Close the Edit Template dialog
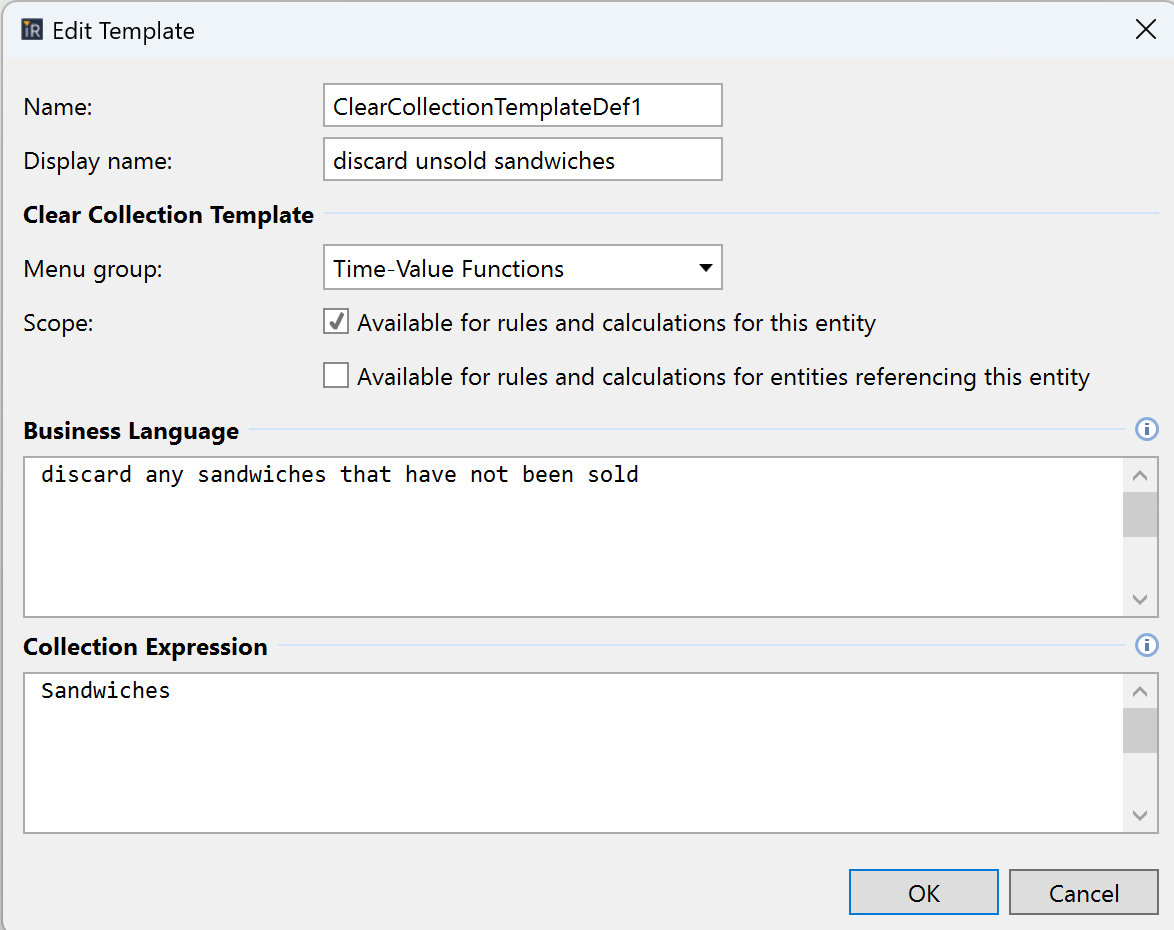This screenshot has width=1174, height=930. [1145, 30]
